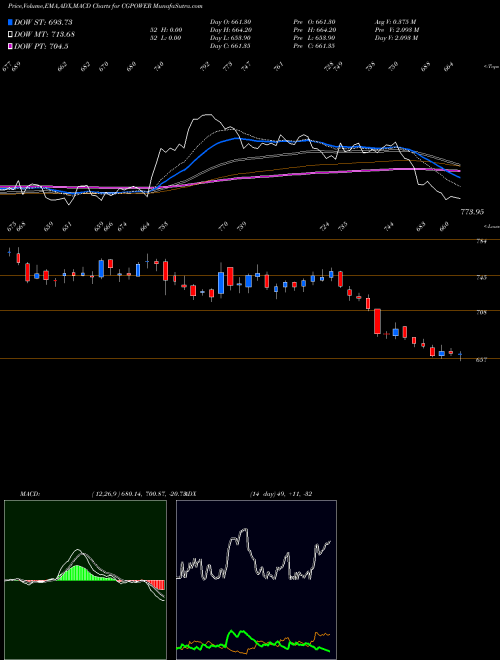Click the '52 H: 0.00' value
Viewport: 500px width, 660px height.
(166, 30)
